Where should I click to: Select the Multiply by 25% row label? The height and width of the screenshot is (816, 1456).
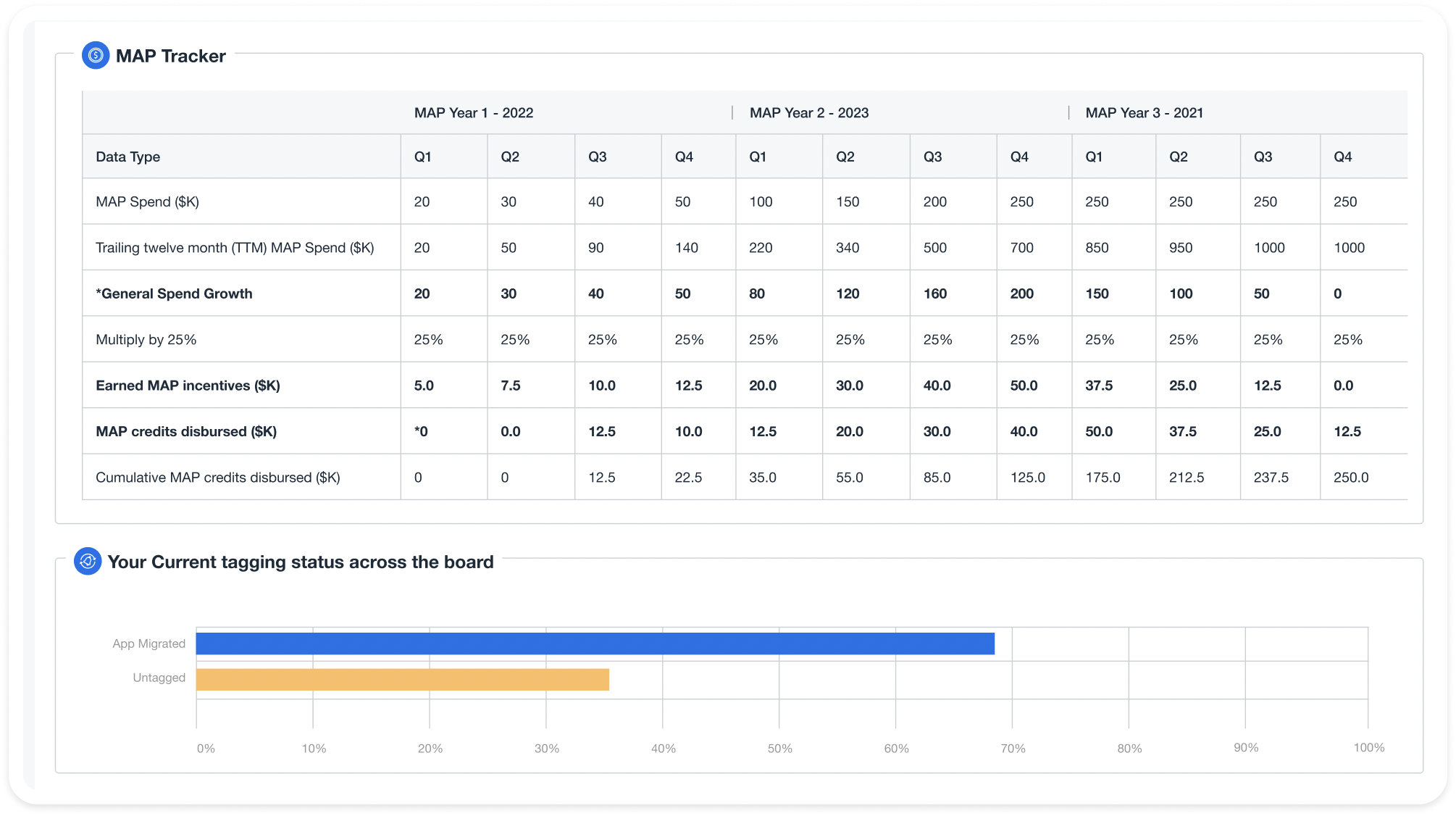tap(146, 340)
